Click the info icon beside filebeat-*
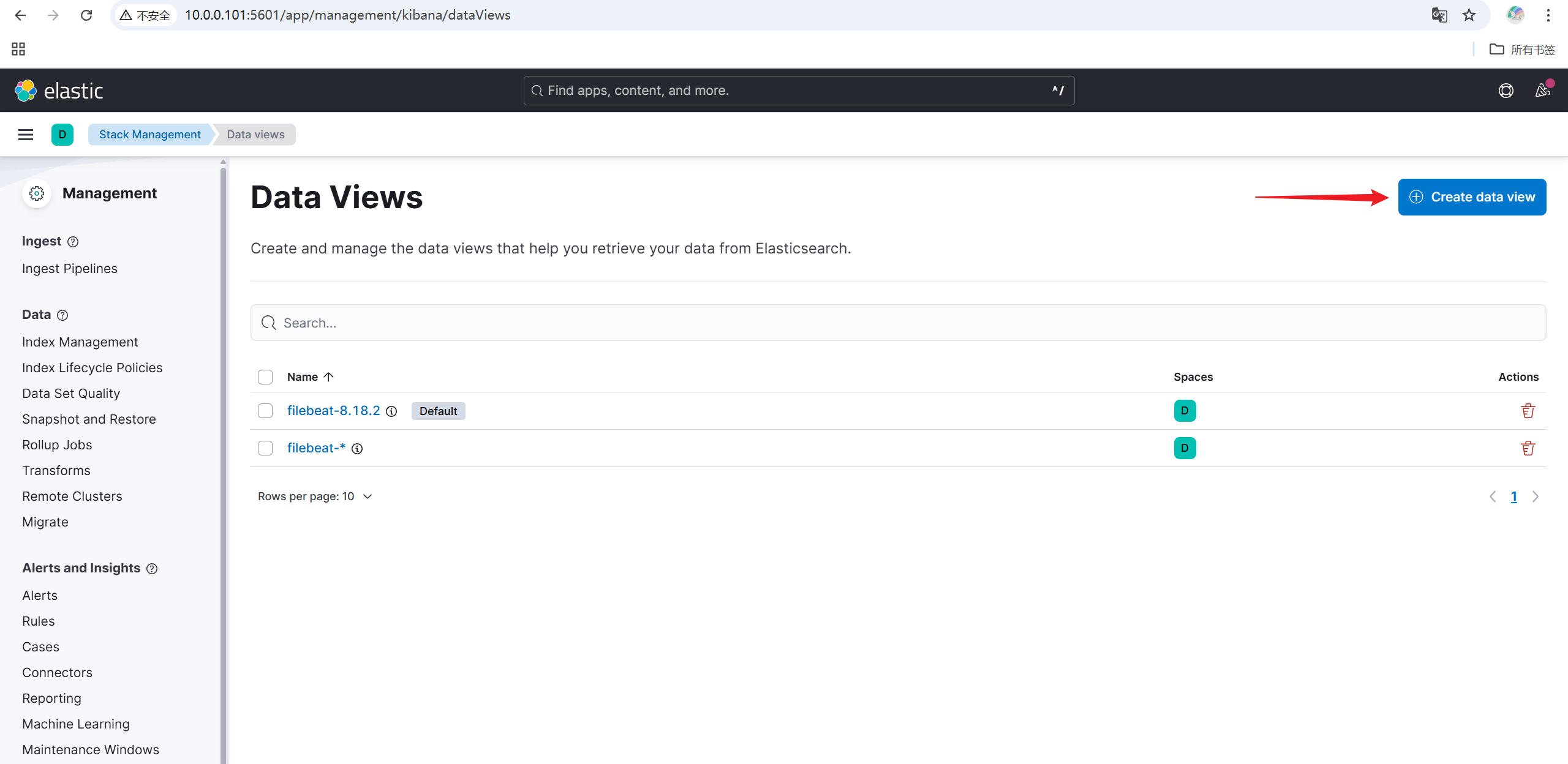The image size is (1568, 764). point(357,449)
